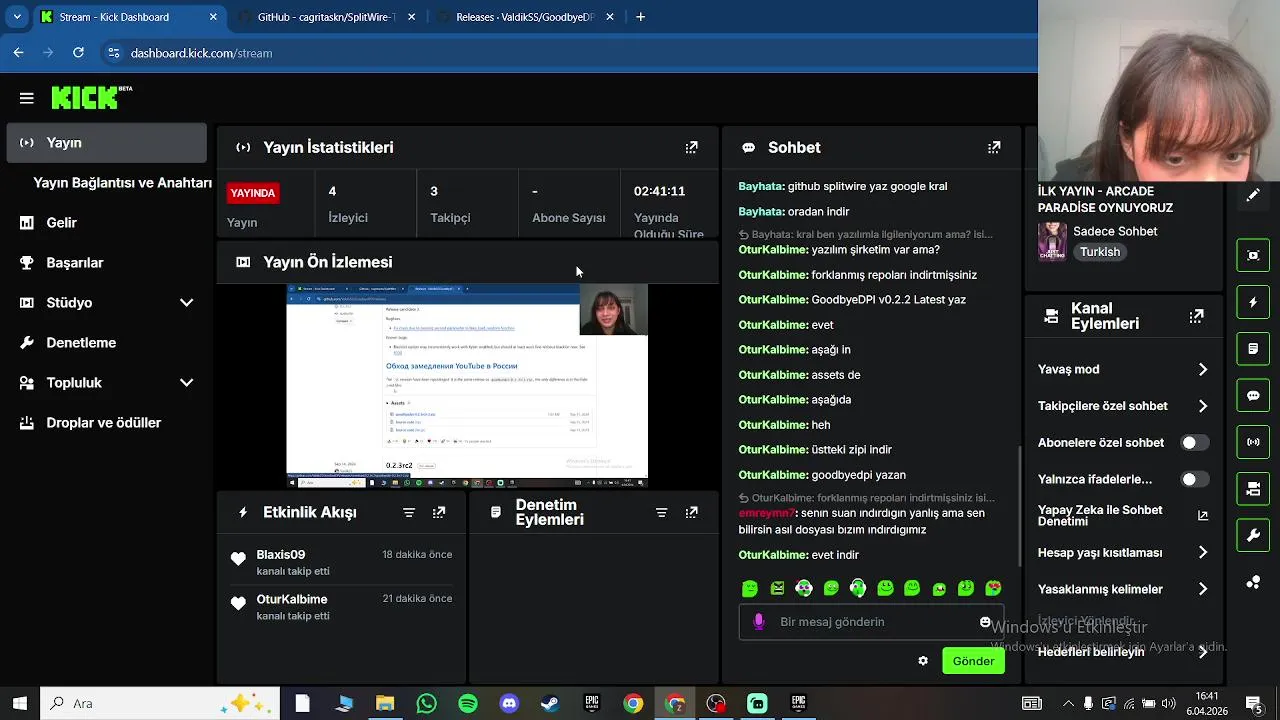
Task: Pop out the Etkinlik Akışı panel
Action: point(439,512)
